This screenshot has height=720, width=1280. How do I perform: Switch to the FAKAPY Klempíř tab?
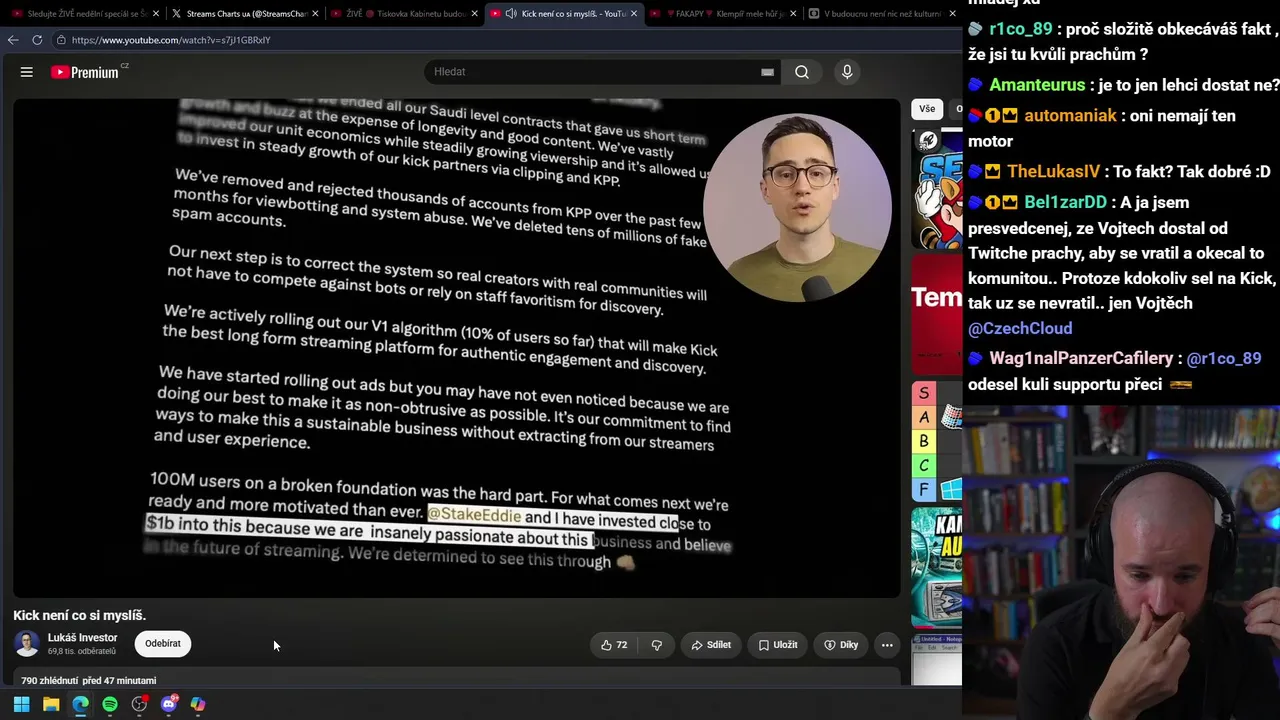pos(722,14)
